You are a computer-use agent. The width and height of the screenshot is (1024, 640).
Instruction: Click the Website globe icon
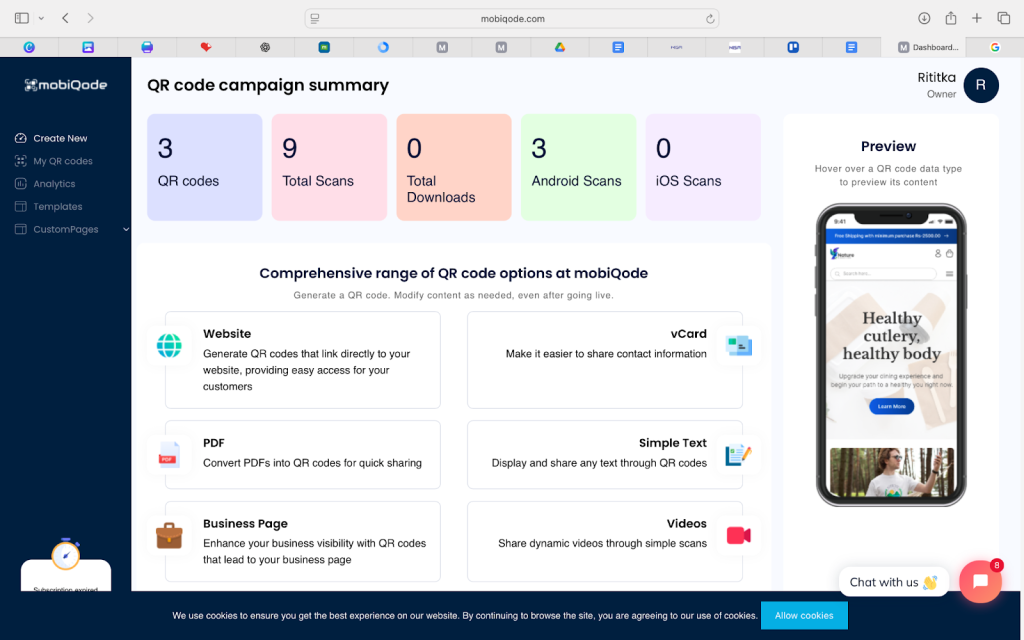click(x=169, y=346)
